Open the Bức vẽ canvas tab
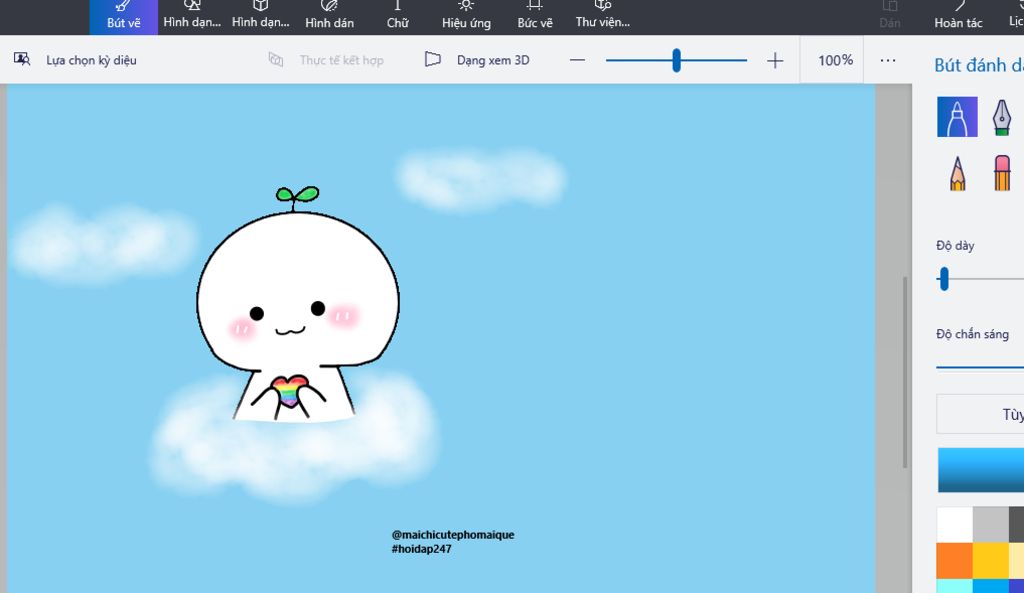The width and height of the screenshot is (1024, 593). 535,17
